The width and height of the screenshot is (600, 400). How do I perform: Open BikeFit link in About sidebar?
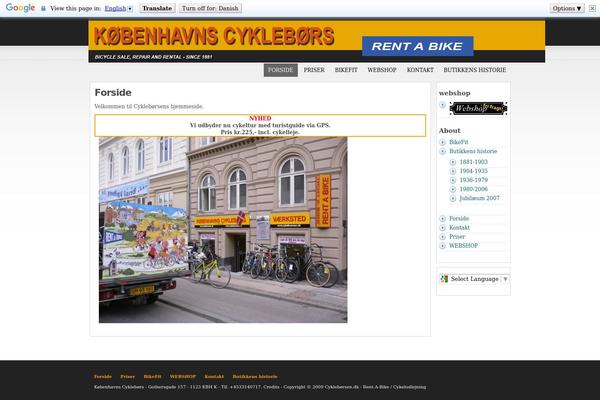point(458,142)
